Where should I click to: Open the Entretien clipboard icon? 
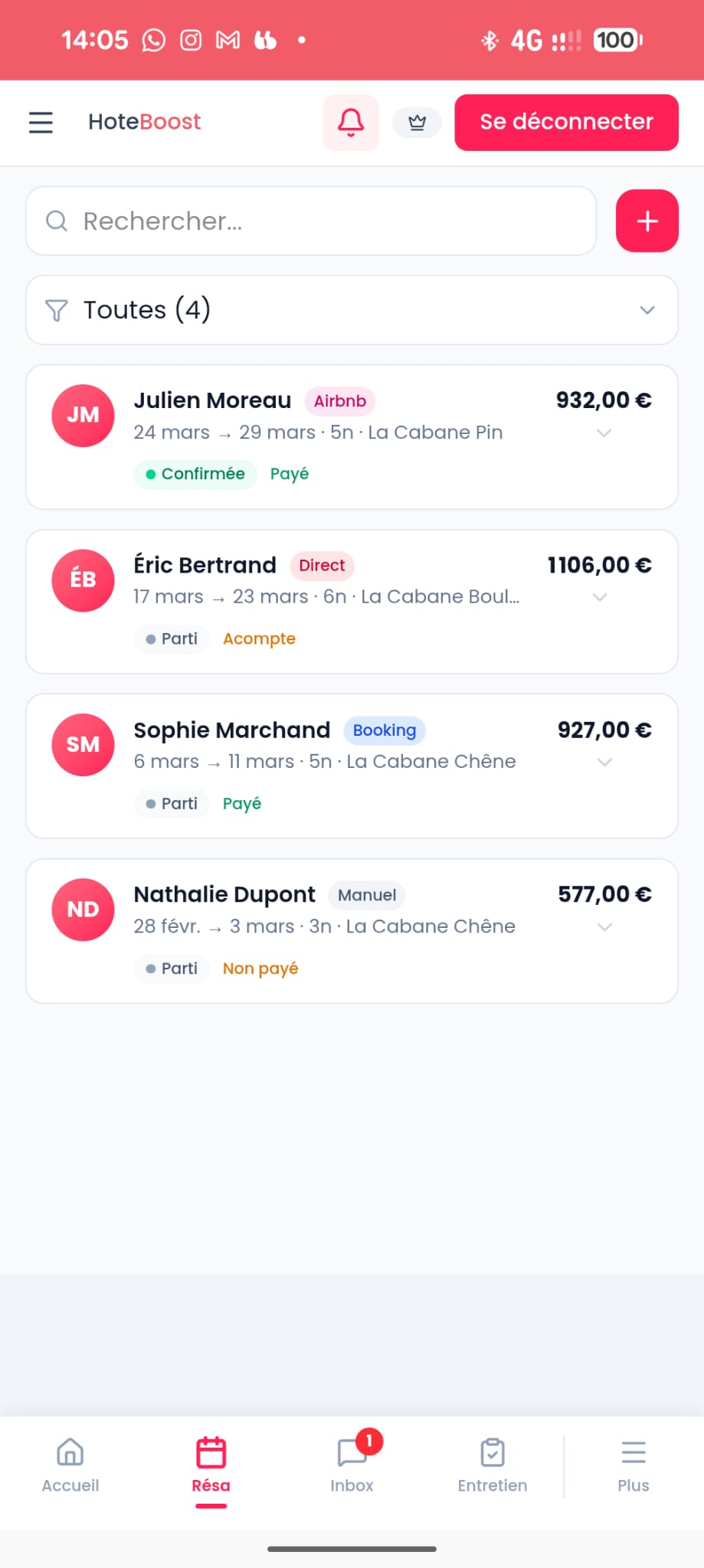point(493,1452)
